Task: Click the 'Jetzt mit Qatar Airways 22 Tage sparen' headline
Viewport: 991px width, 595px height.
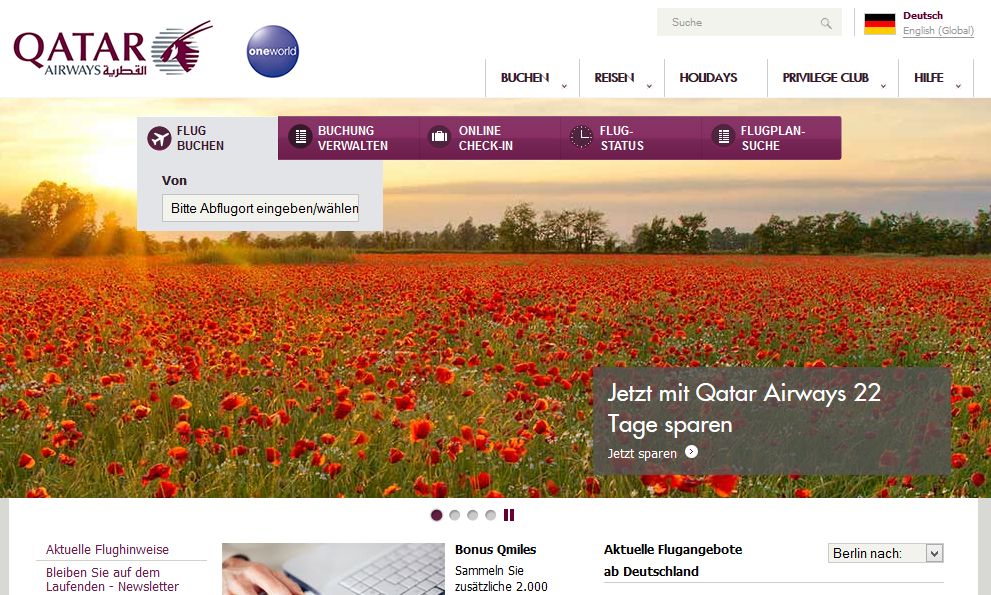Action: click(x=744, y=408)
